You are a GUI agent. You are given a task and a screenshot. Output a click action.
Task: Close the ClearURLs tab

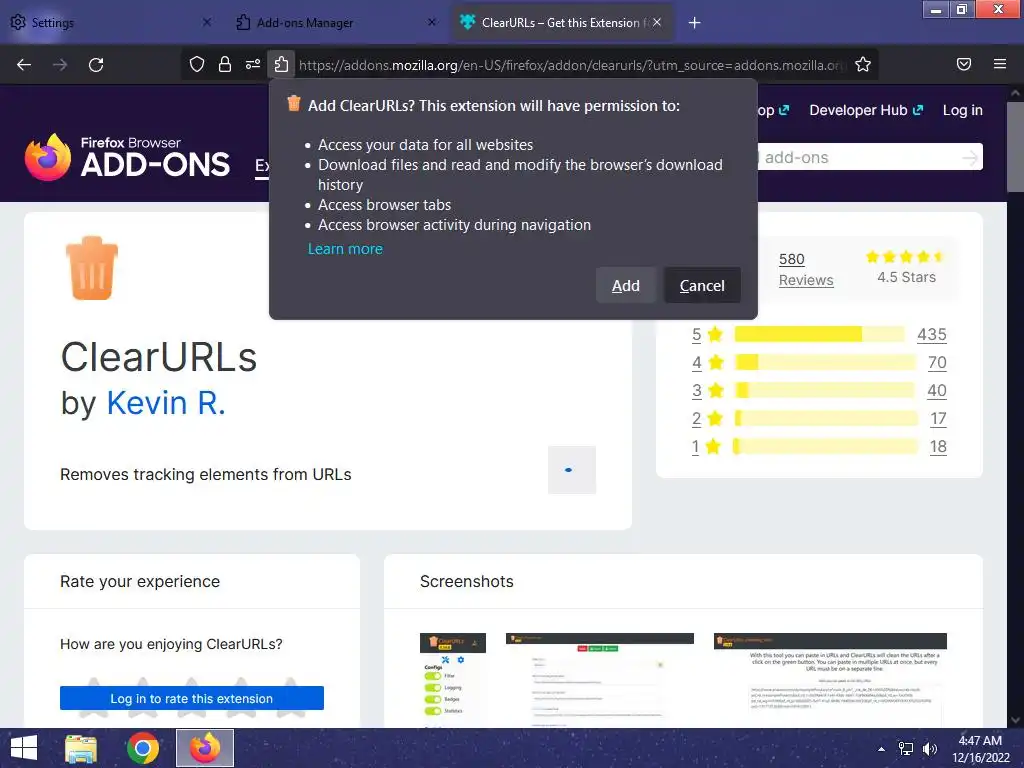tap(657, 22)
